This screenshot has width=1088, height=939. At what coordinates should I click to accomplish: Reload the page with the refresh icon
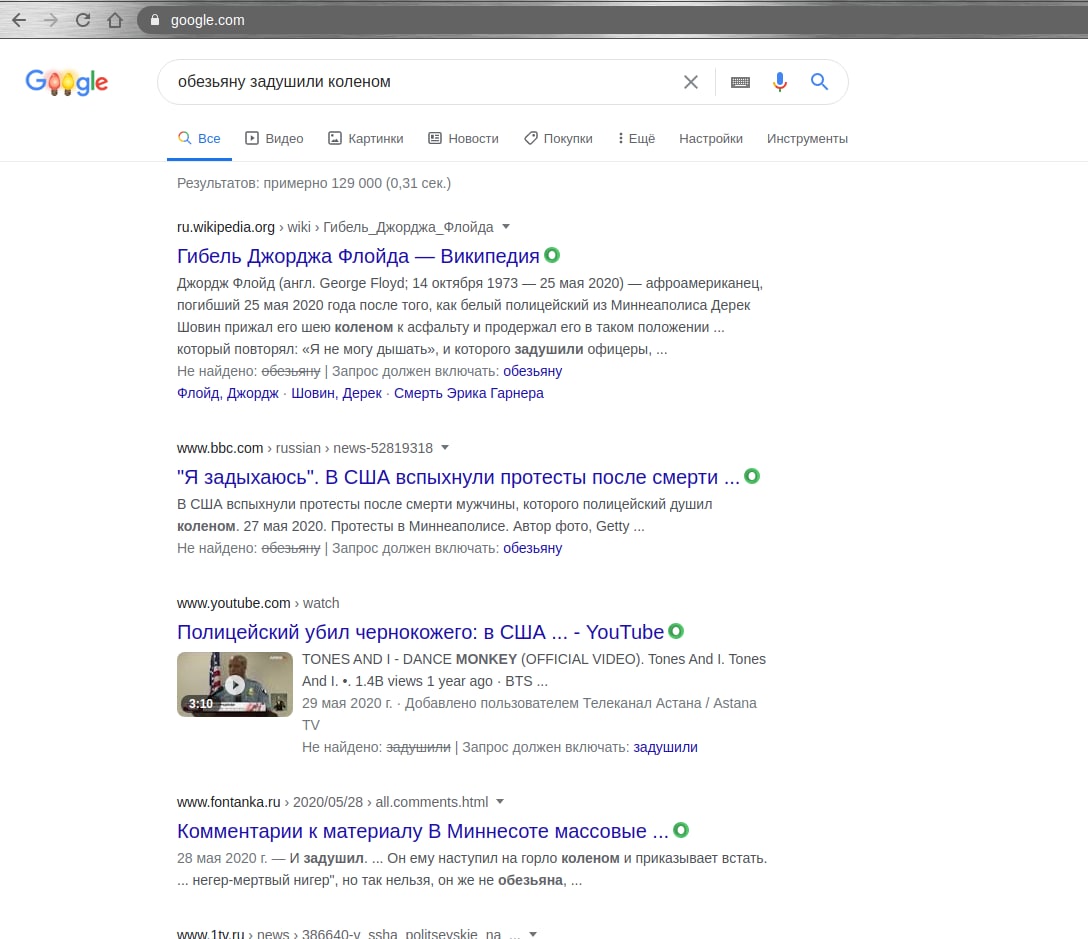click(x=83, y=20)
